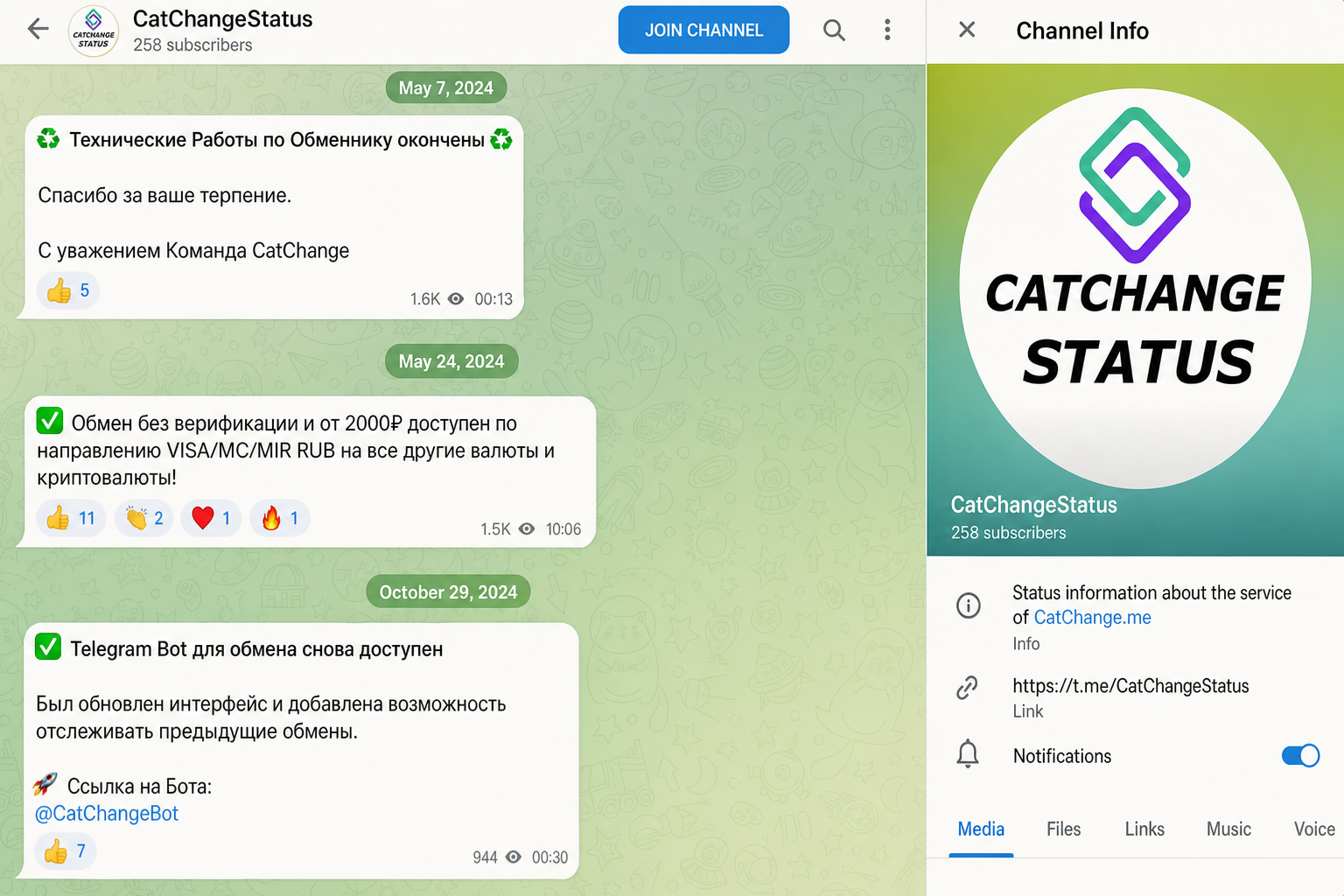Click the CatChangeStatus name under profile picture
Image resolution: width=1344 pixels, height=896 pixels.
tap(1034, 505)
